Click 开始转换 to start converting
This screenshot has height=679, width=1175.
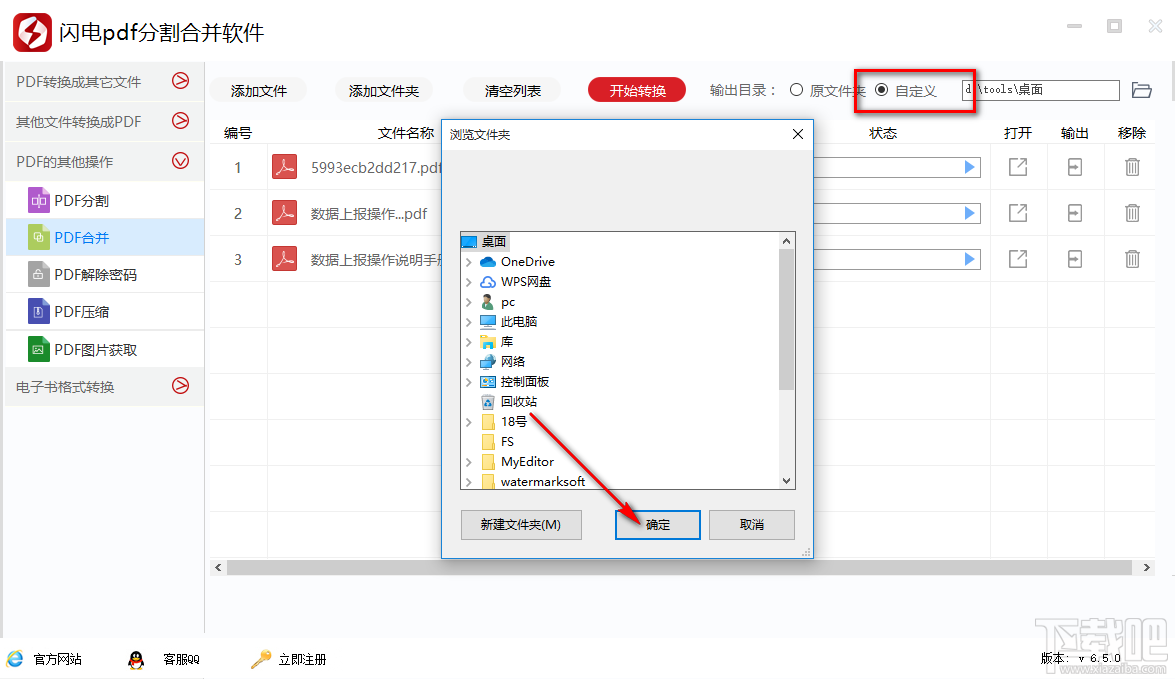[636, 89]
